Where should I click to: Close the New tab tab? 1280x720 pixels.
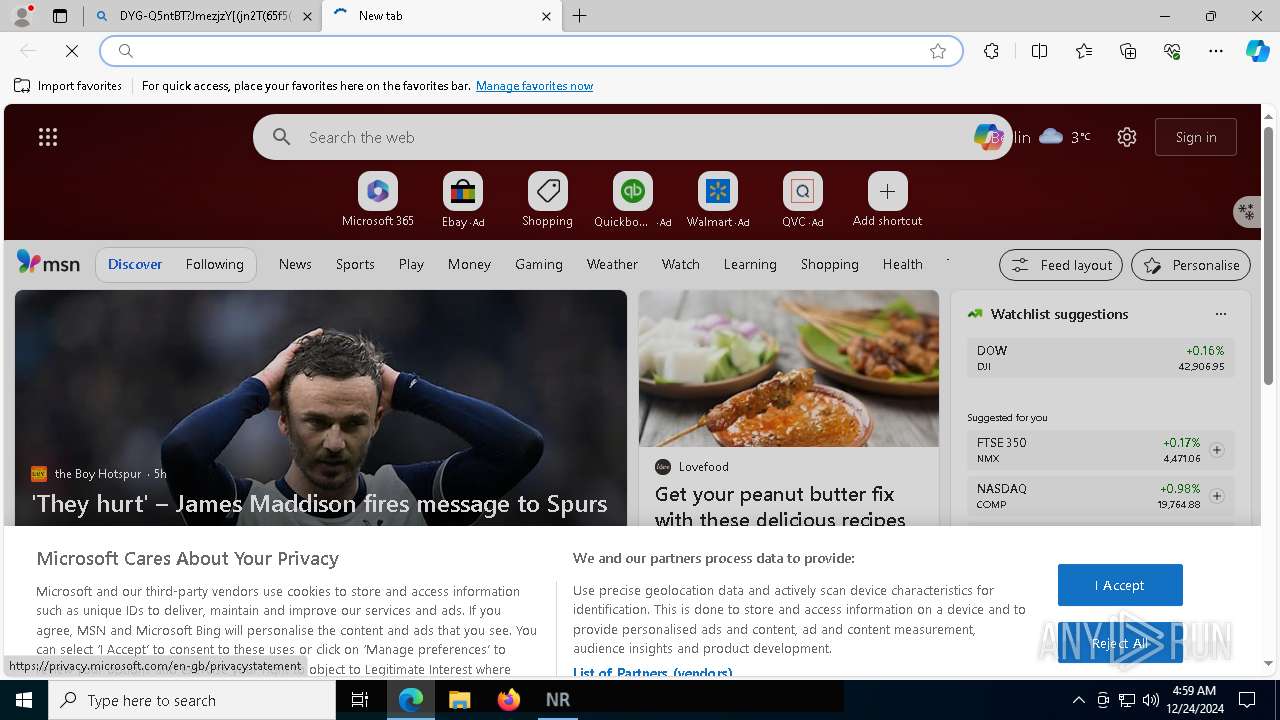pyautogui.click(x=546, y=16)
